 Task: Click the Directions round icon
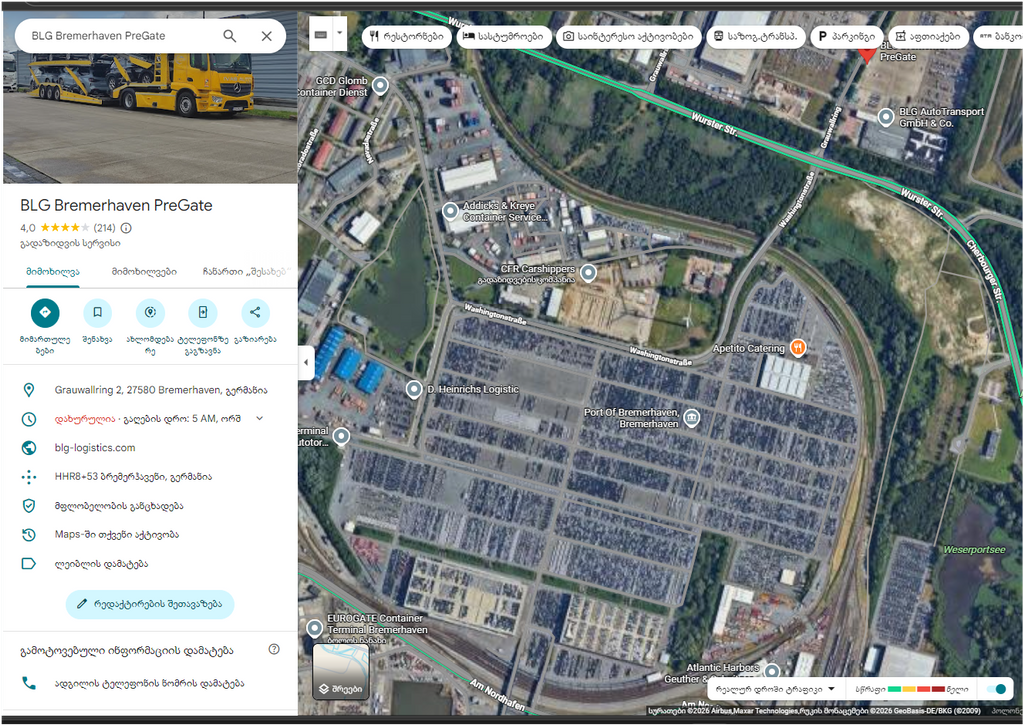click(x=45, y=313)
